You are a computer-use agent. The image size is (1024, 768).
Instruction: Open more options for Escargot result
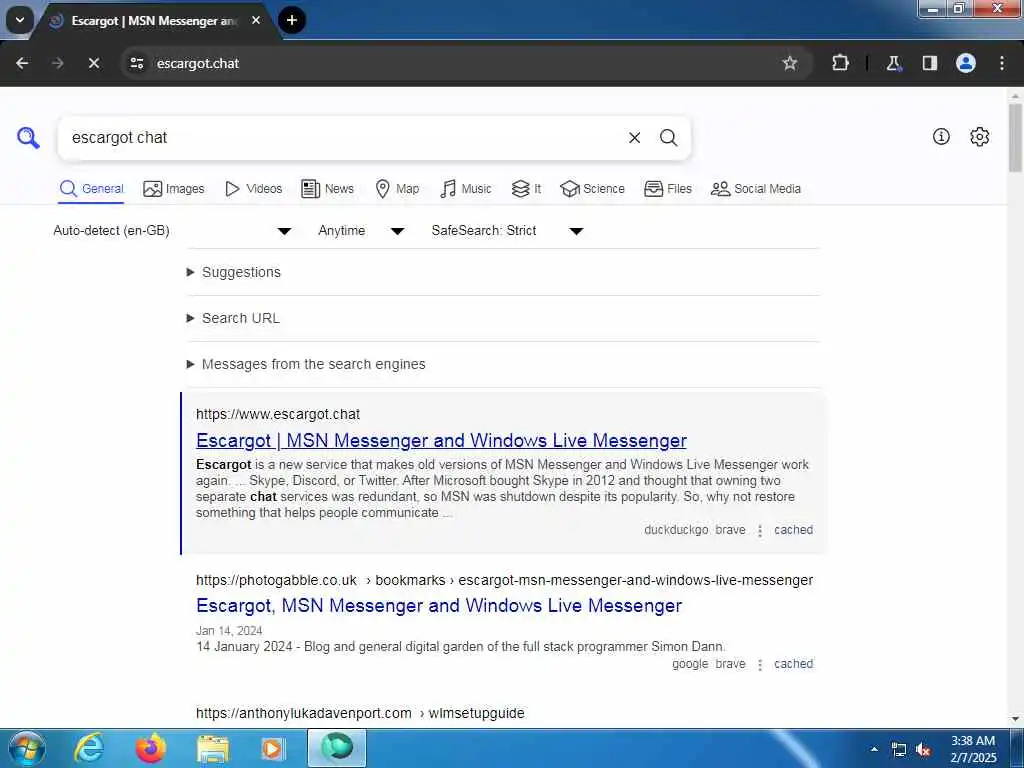[760, 530]
